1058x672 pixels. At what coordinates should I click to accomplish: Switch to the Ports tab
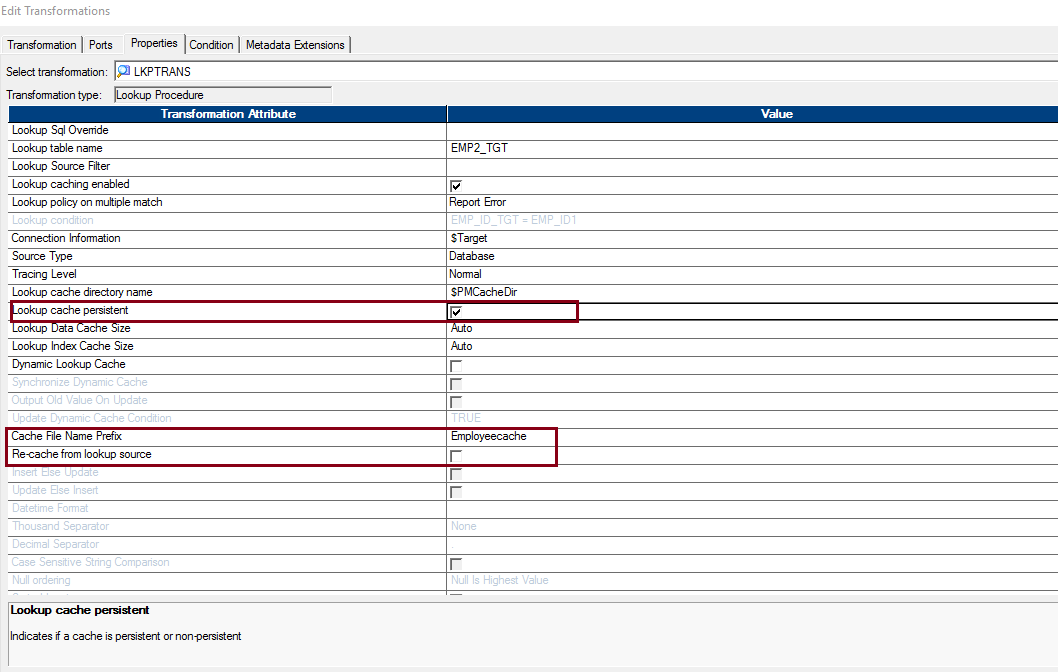point(101,44)
